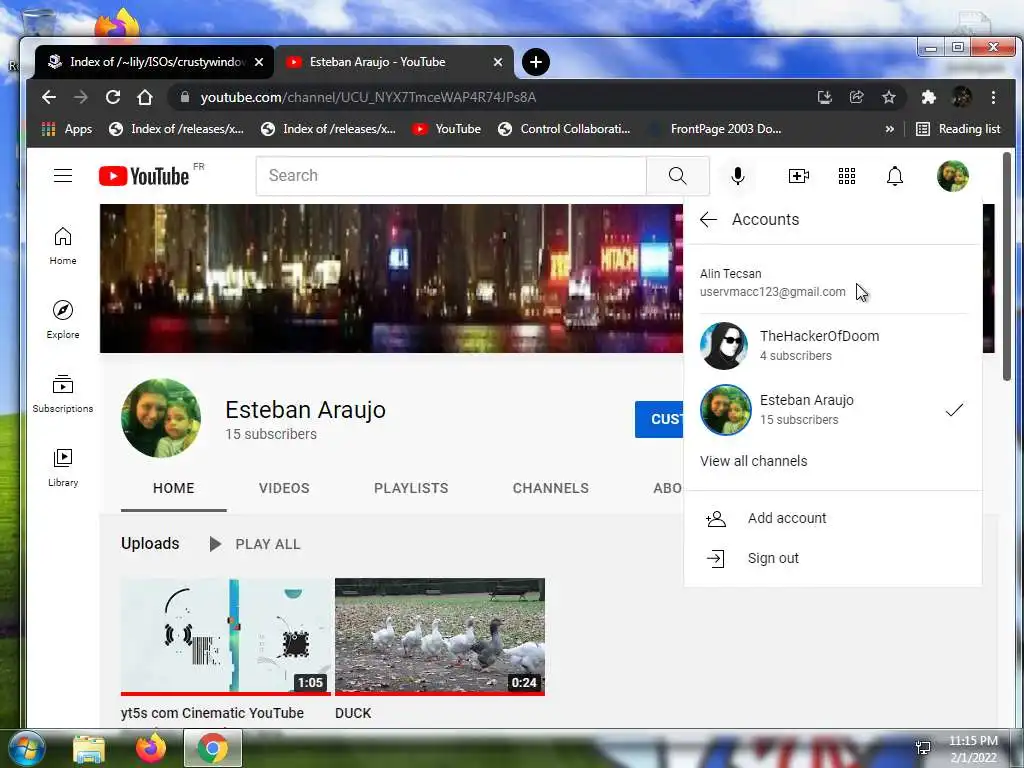Click the share page icon in address bar
Viewport: 1024px width, 768px height.
(x=856, y=97)
